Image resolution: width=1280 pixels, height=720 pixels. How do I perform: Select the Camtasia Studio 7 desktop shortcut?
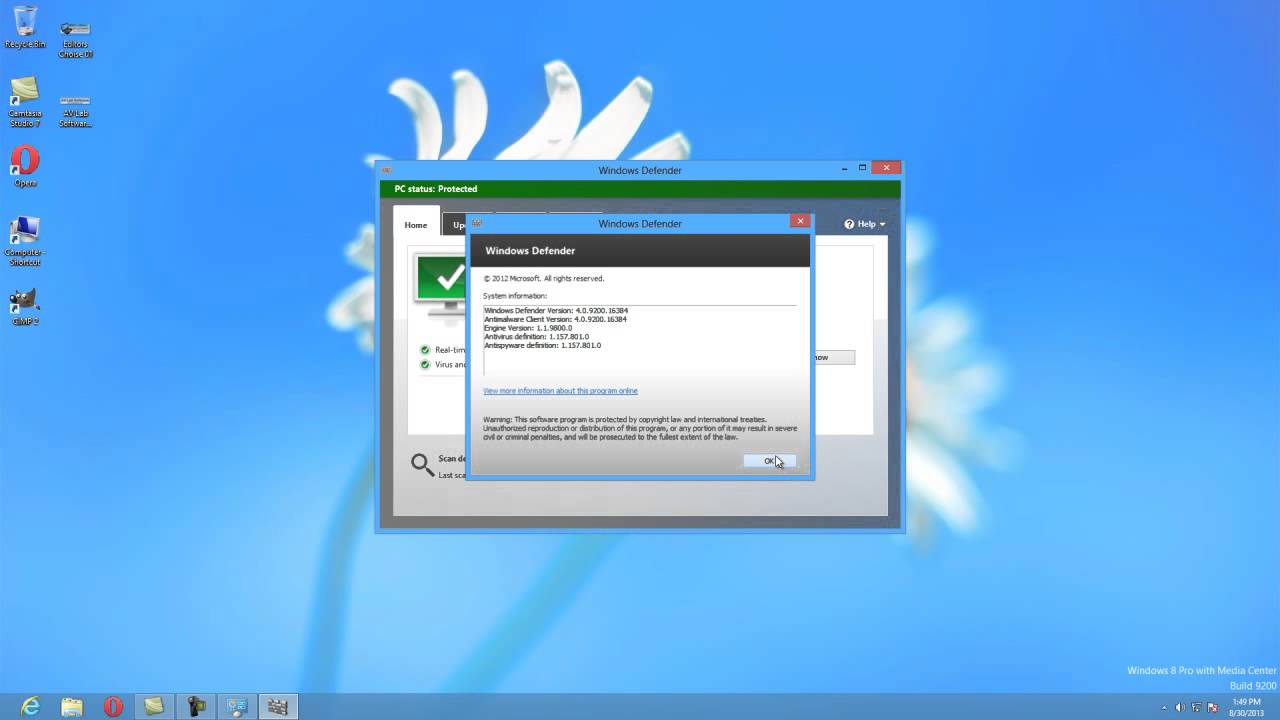point(25,102)
